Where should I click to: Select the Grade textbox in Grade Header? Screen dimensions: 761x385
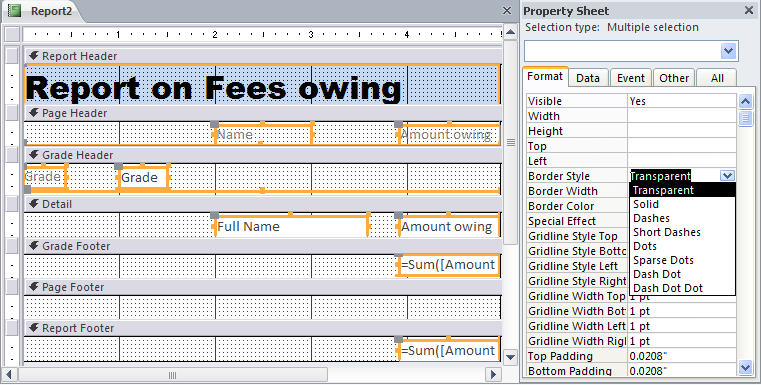click(x=143, y=178)
